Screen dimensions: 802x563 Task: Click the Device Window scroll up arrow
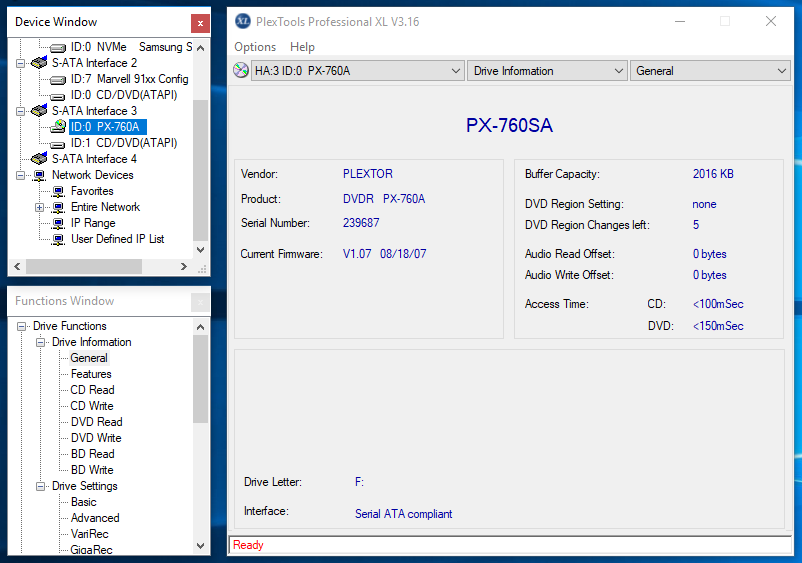200,48
